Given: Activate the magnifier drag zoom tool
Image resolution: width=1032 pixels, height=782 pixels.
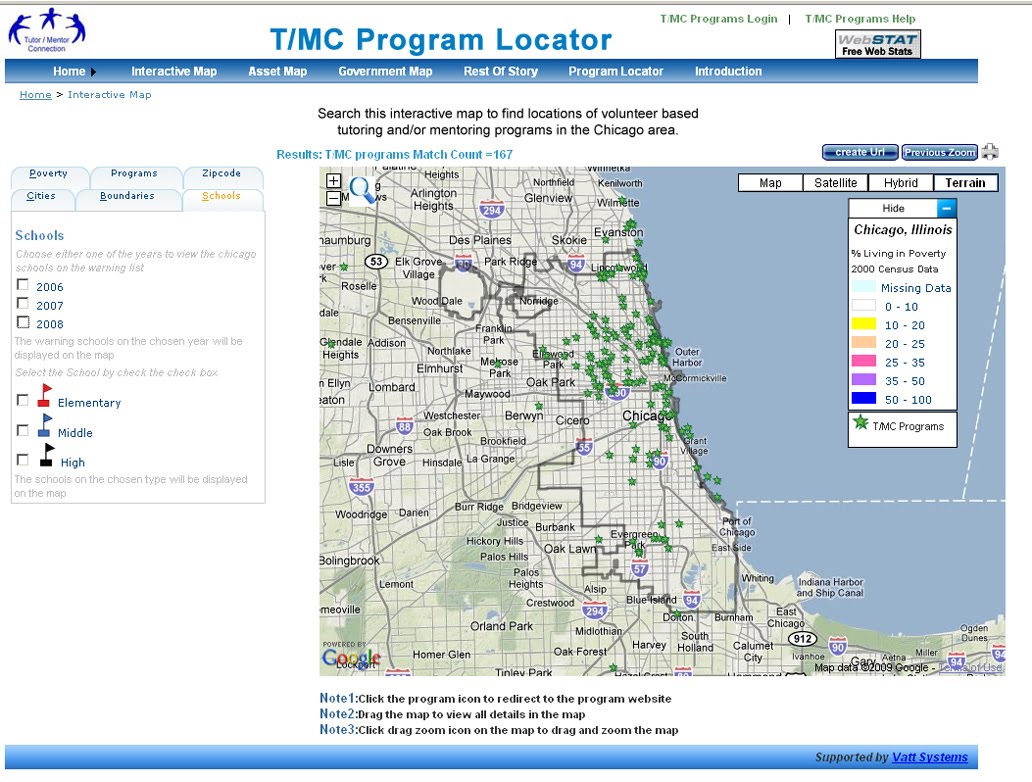Looking at the screenshot, I should coord(361,190).
